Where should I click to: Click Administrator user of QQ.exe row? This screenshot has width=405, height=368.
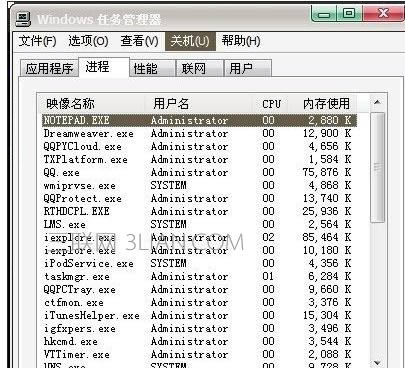189,172
